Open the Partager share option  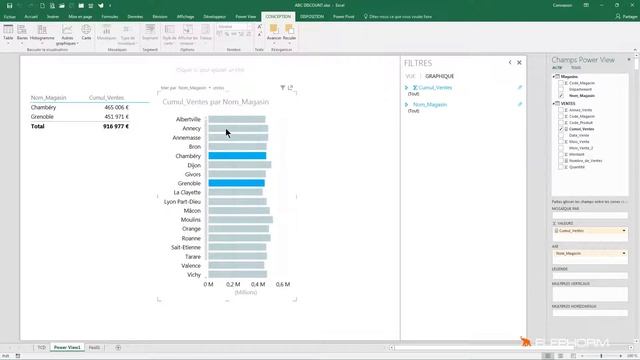click(x=627, y=17)
